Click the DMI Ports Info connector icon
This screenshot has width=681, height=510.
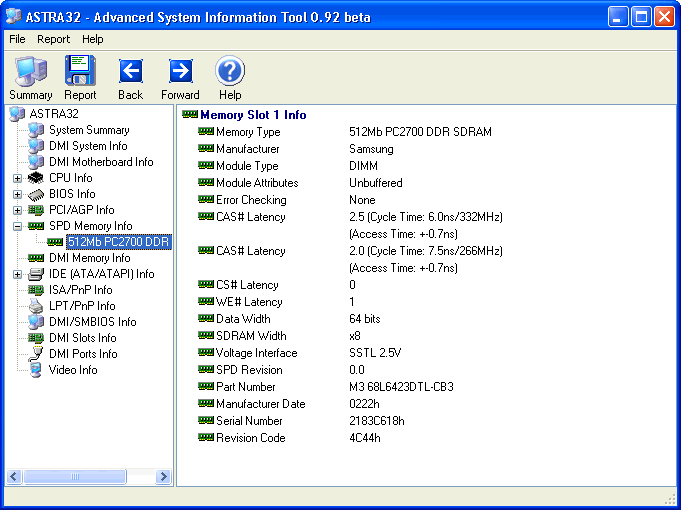tap(36, 354)
